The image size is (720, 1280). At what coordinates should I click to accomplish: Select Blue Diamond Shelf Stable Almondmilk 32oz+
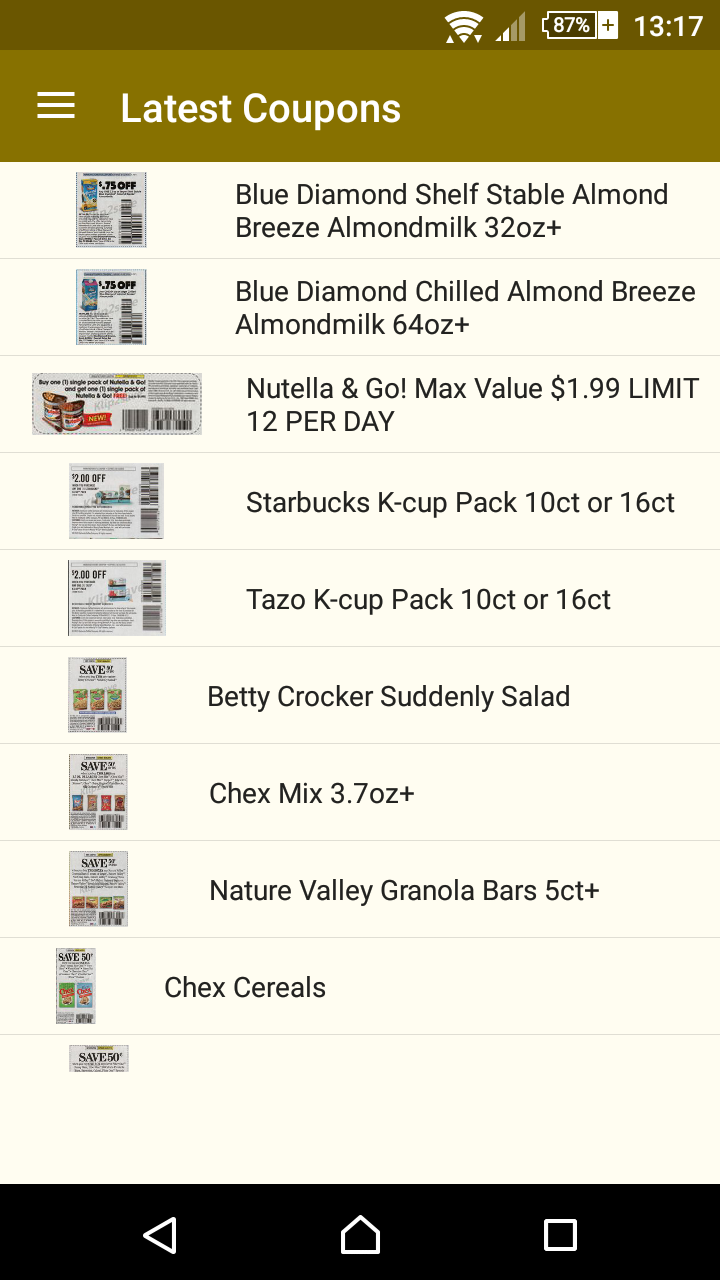pos(360,211)
